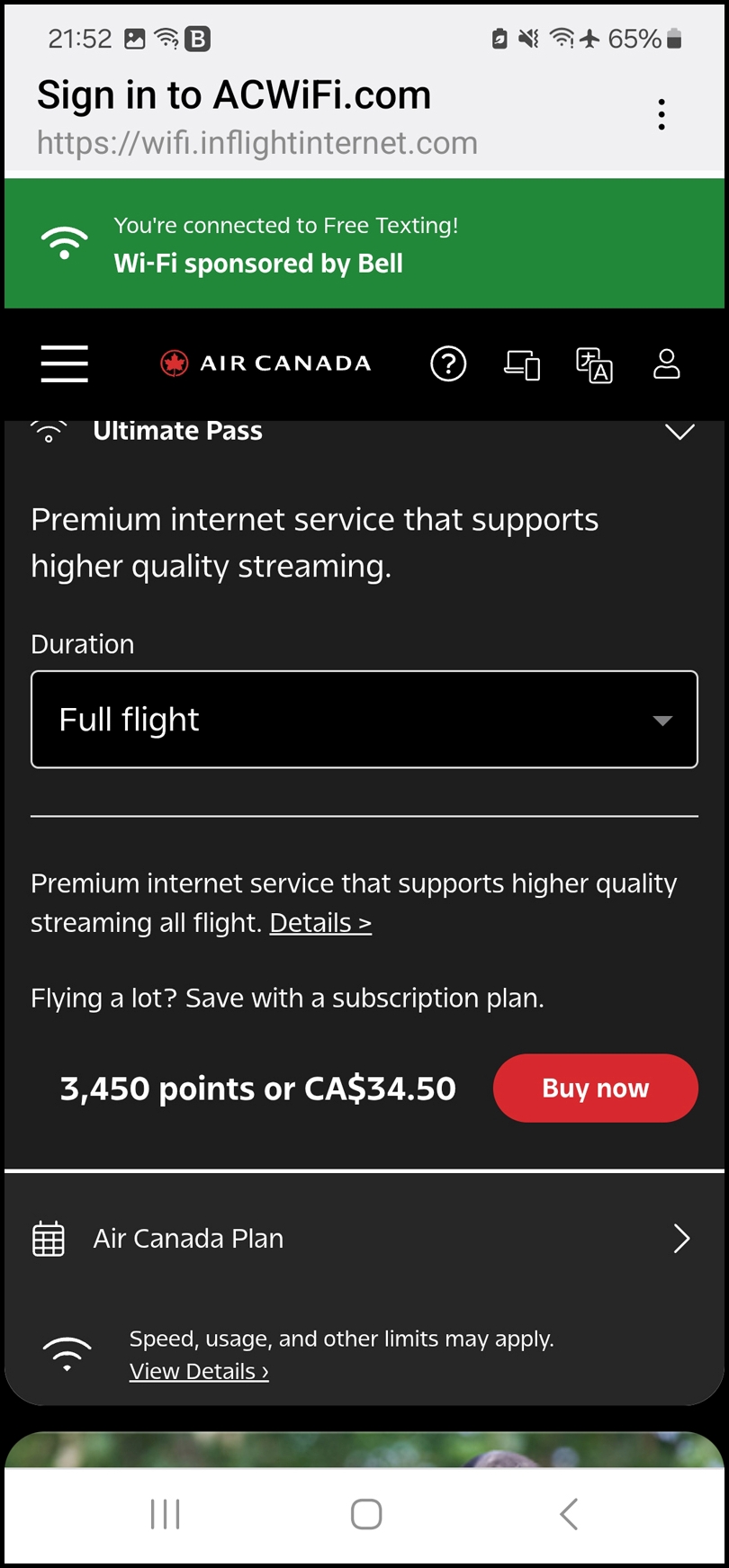Open the Duration dropdown showing Full flight
The height and width of the screenshot is (1568, 729).
364,720
